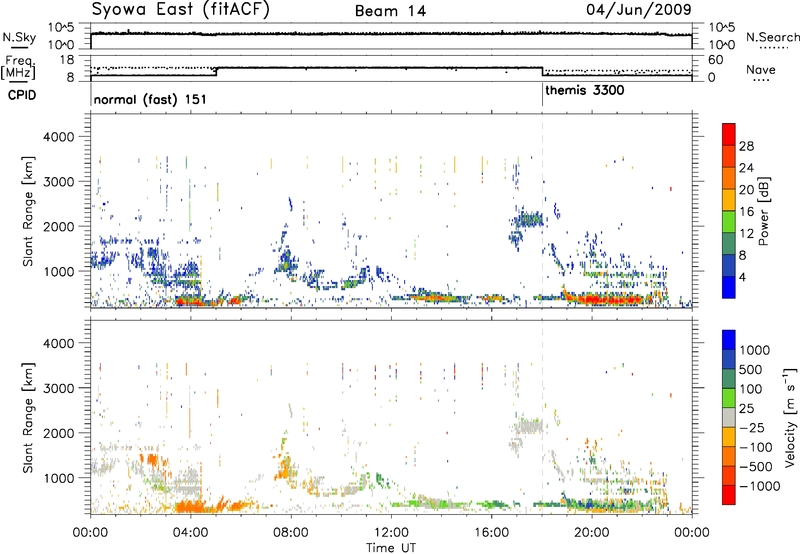Click the '24' label on the power scale
This screenshot has width=800, height=554.
[746, 168]
